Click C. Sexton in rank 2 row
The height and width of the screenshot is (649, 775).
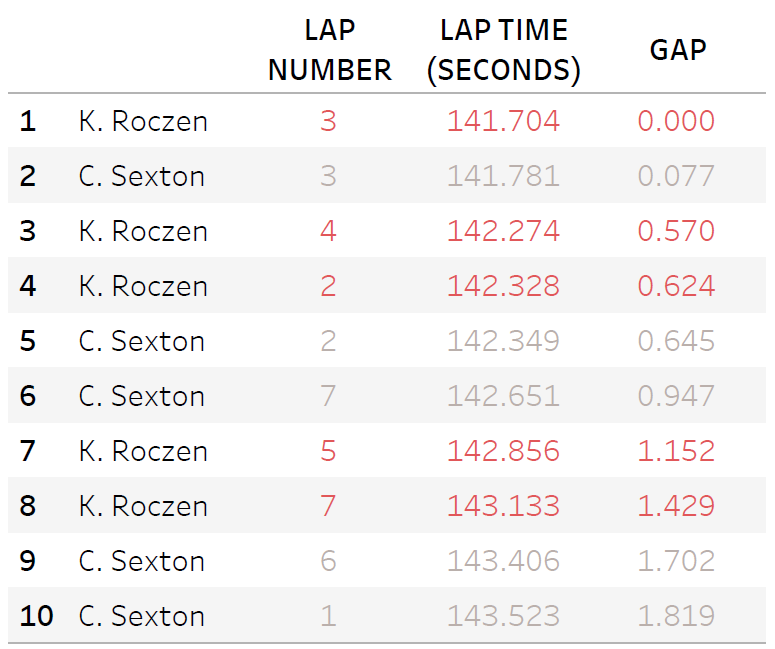tap(142, 177)
